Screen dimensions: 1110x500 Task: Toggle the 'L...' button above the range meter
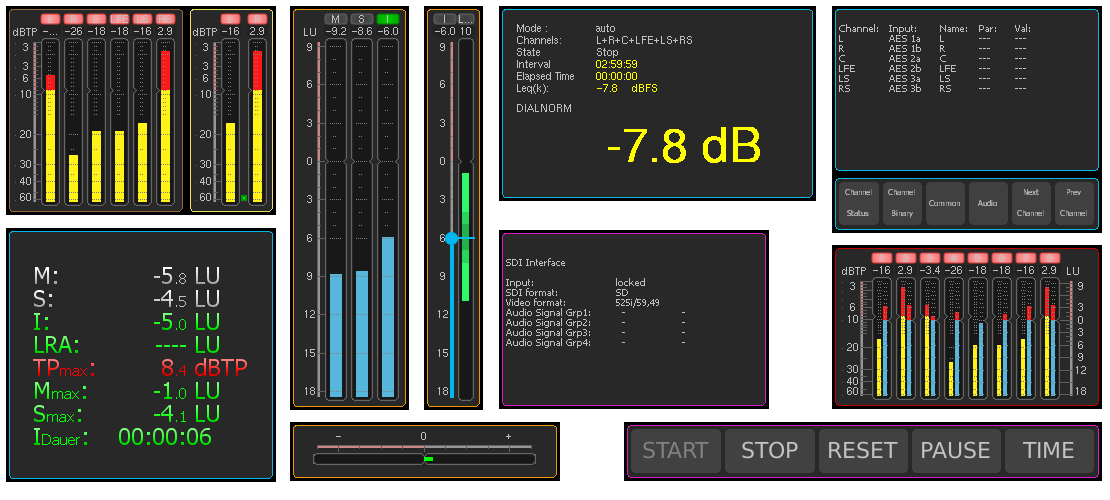coord(465,18)
